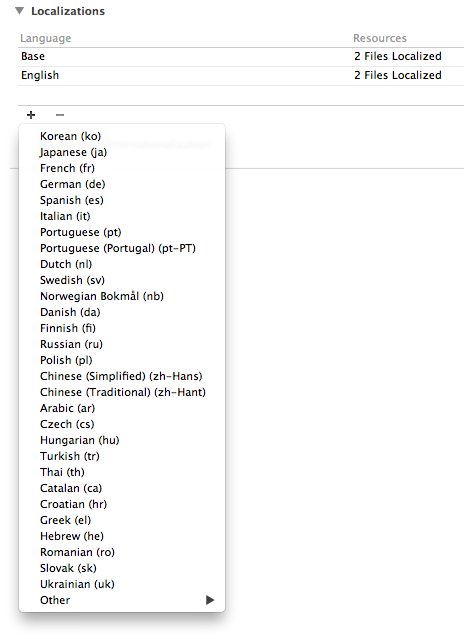Add Spanish (es) localization
The height and width of the screenshot is (639, 464).
[122, 200]
